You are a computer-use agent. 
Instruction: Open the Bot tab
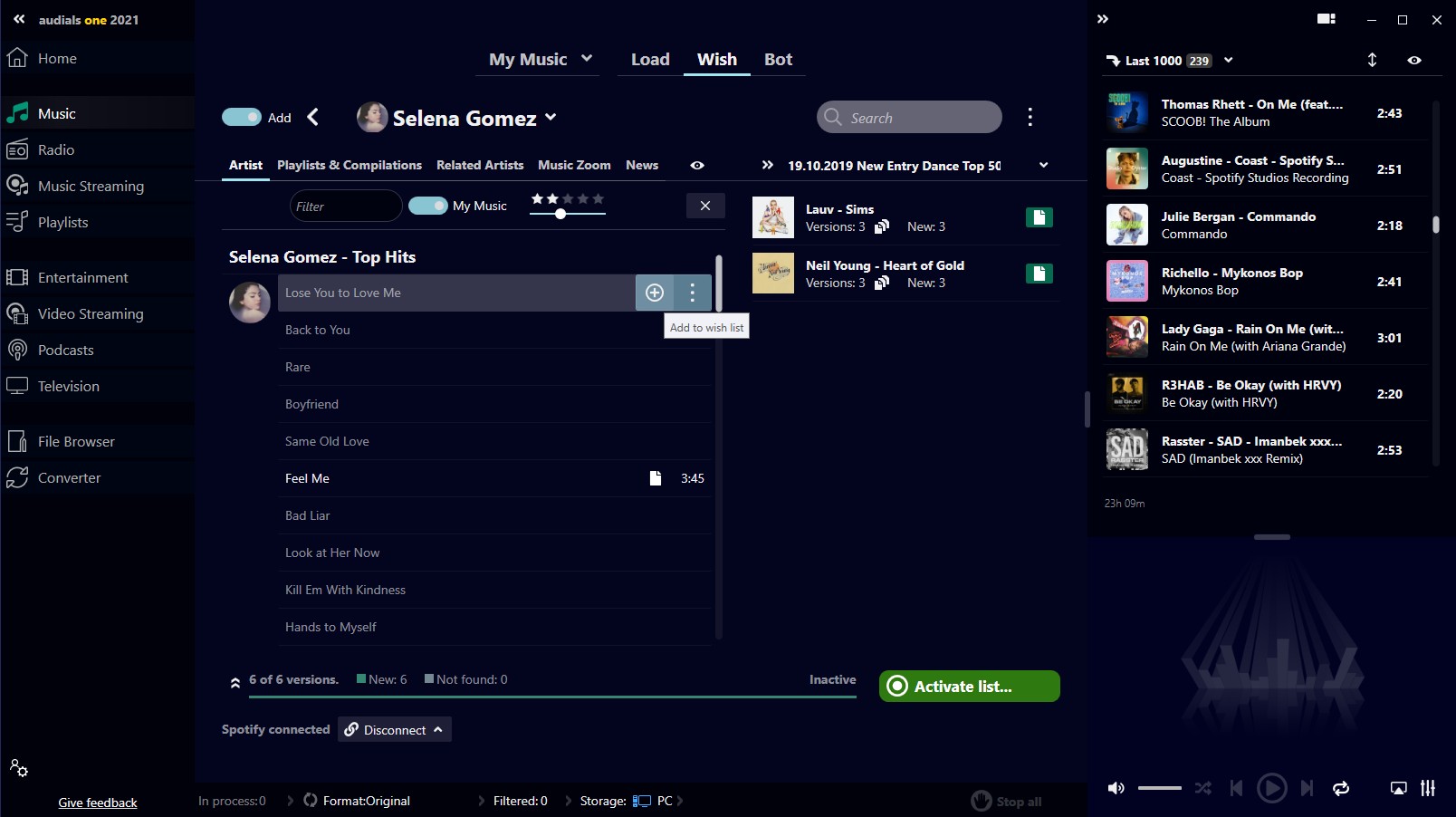point(778,59)
